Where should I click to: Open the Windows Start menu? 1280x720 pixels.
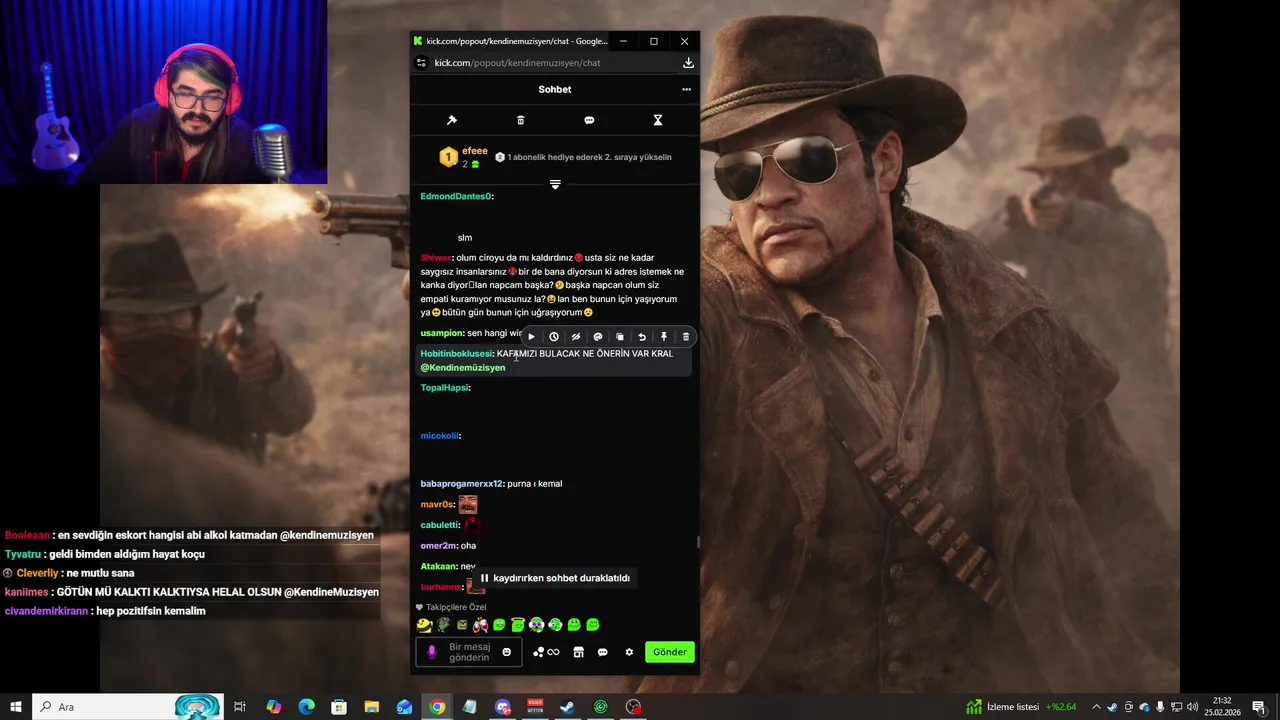tap(15, 707)
